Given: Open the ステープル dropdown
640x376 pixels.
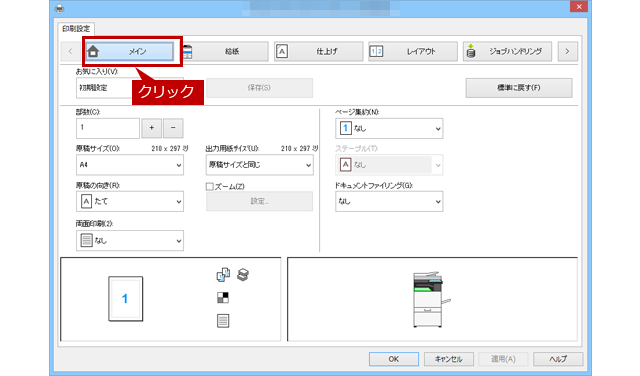Looking at the screenshot, I should tap(389, 165).
